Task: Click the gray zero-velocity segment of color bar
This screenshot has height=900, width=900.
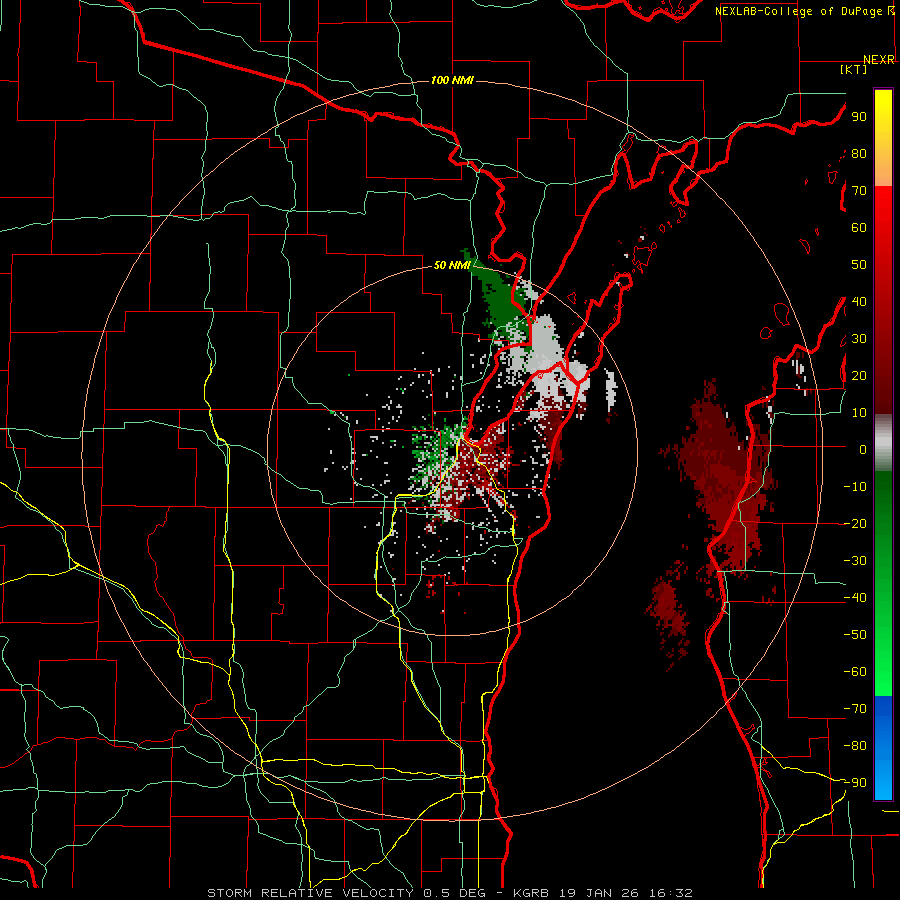Action: pos(883,443)
